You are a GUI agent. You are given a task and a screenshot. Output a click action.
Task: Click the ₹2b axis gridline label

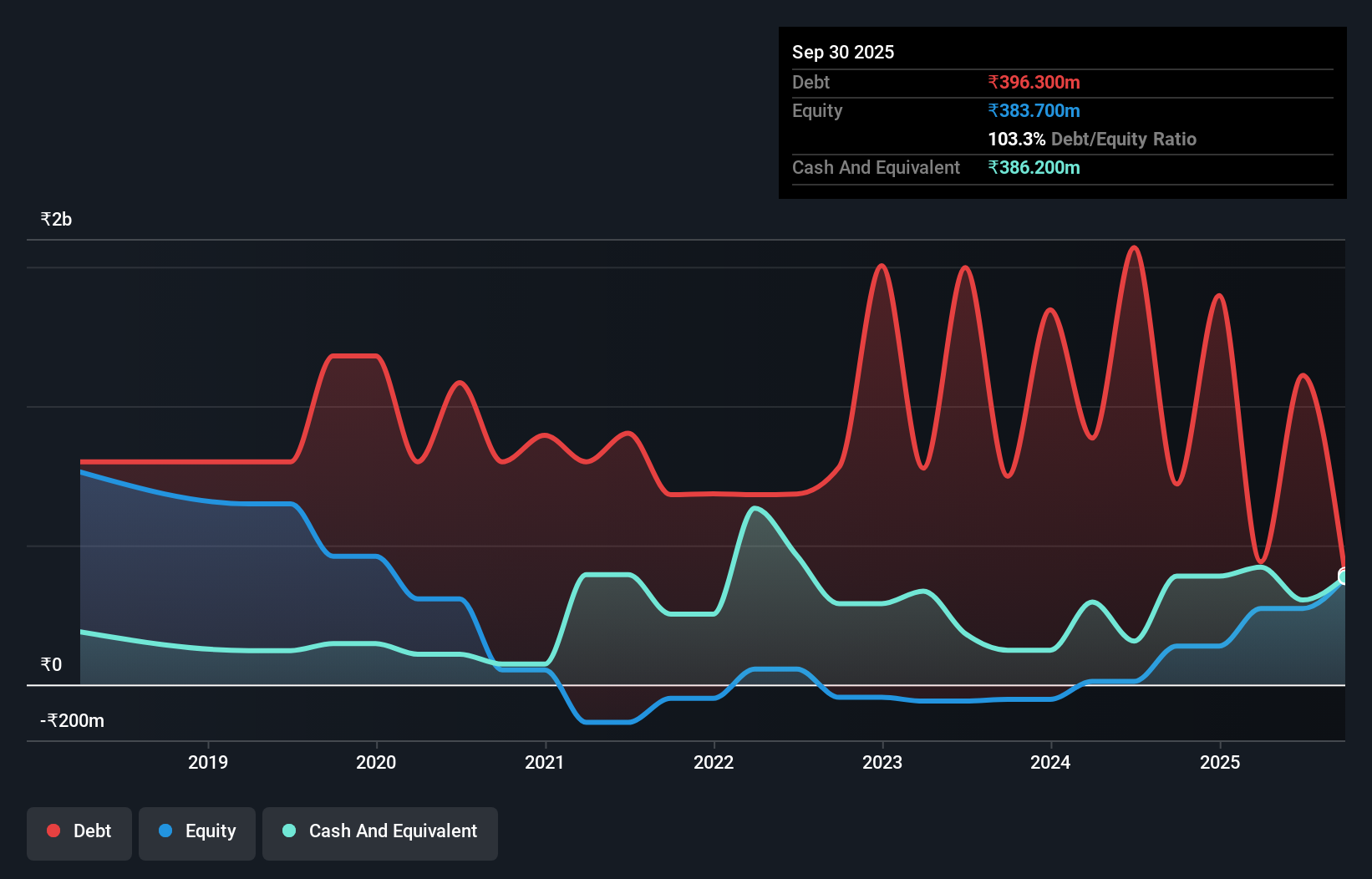pyautogui.click(x=56, y=218)
